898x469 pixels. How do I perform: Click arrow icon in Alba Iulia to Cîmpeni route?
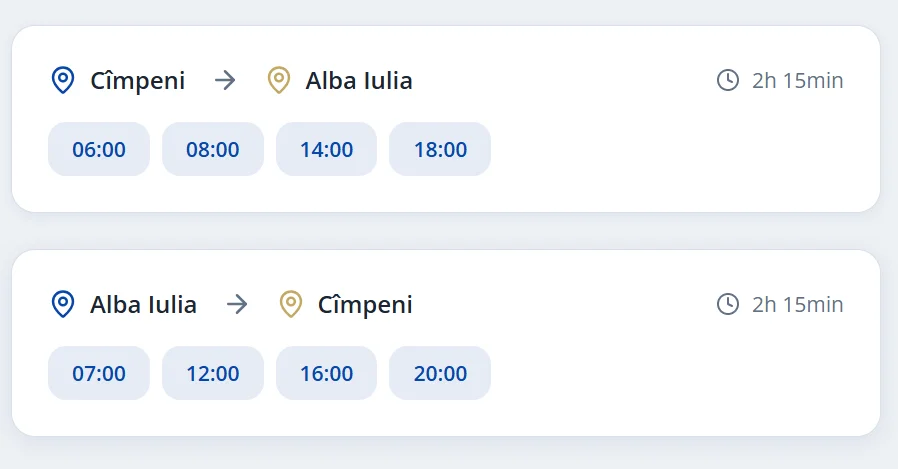tap(238, 304)
